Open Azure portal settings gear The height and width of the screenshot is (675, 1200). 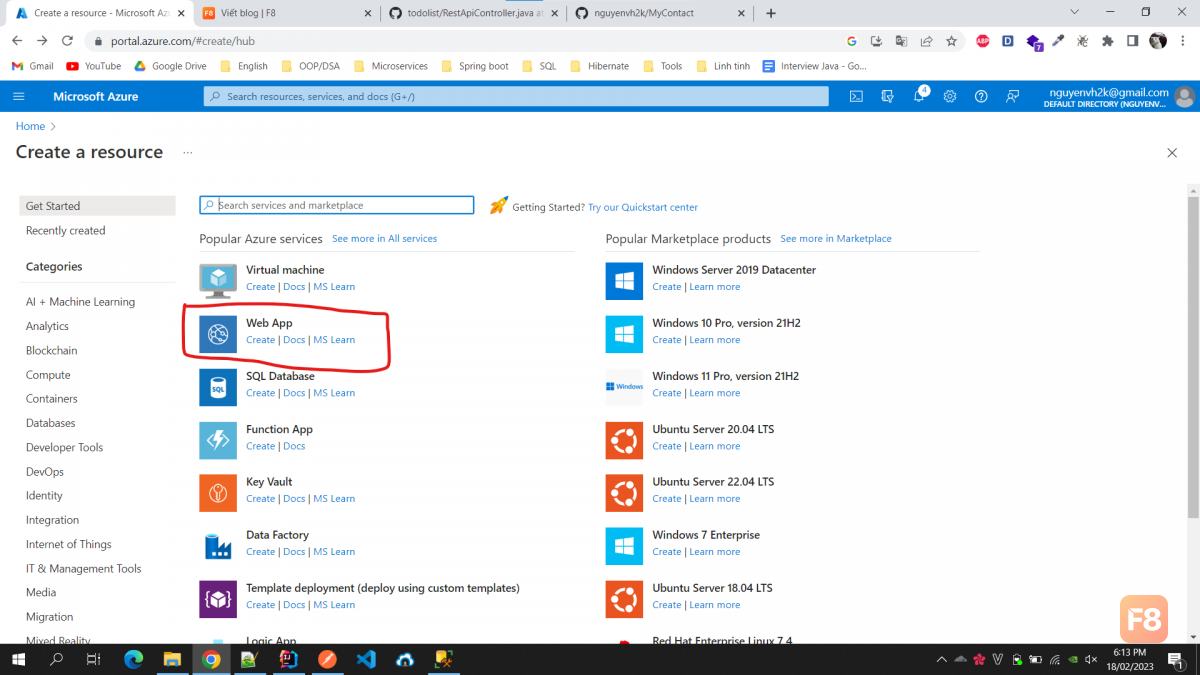coord(950,96)
